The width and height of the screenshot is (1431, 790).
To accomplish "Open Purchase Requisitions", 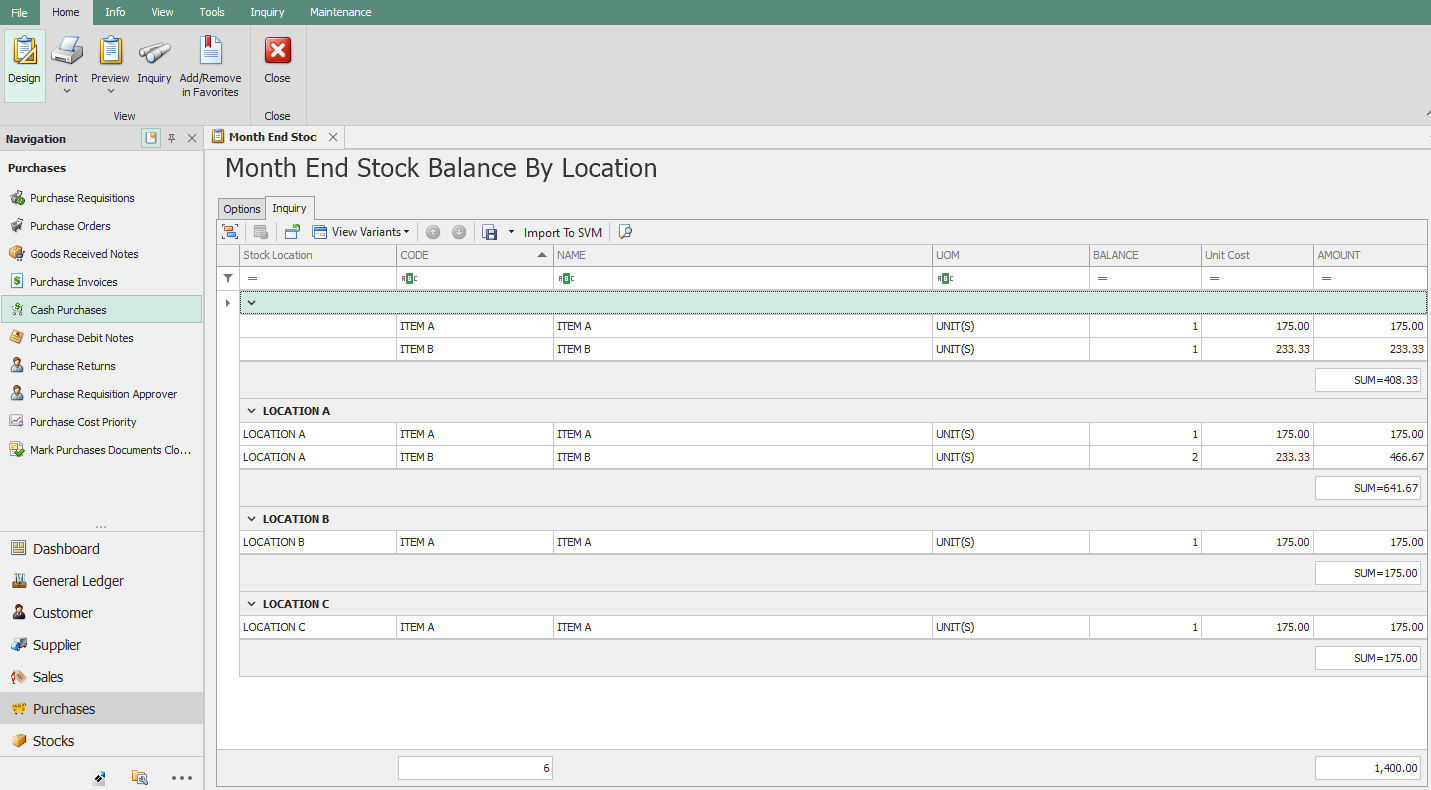I will pyautogui.click(x=101, y=198).
